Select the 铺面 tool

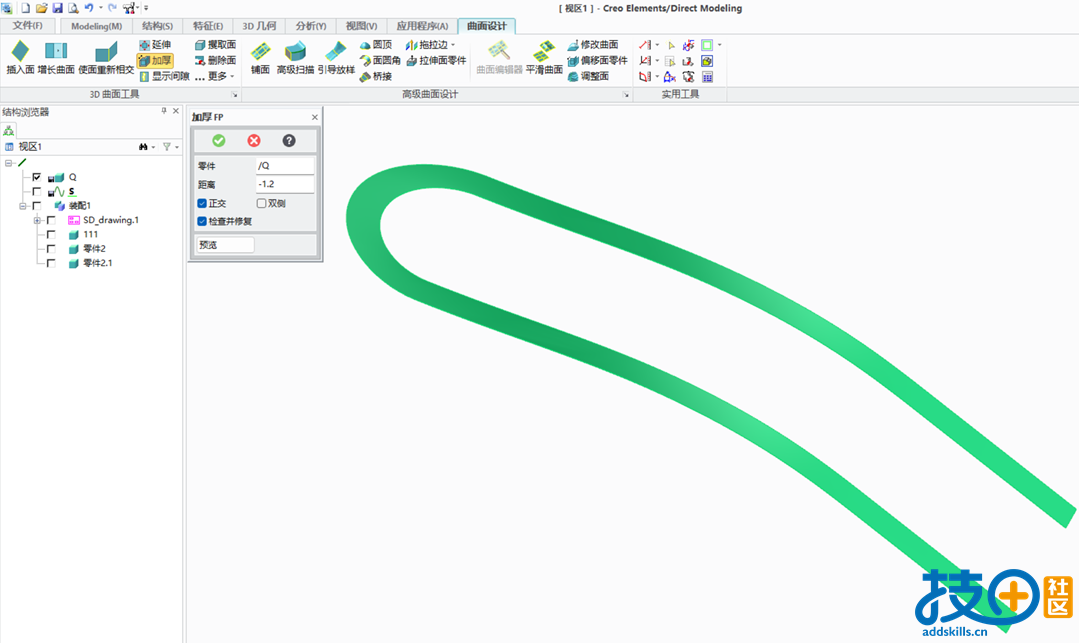[260, 57]
